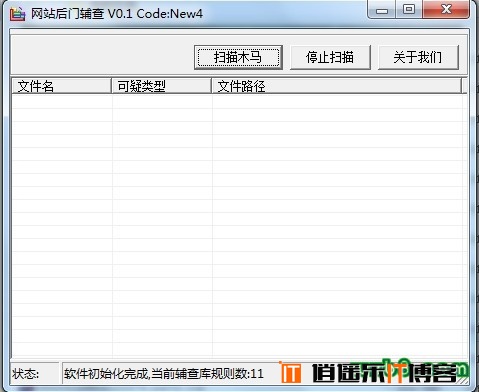
Task: Sort by 可疑类型 column header
Action: 161,86
